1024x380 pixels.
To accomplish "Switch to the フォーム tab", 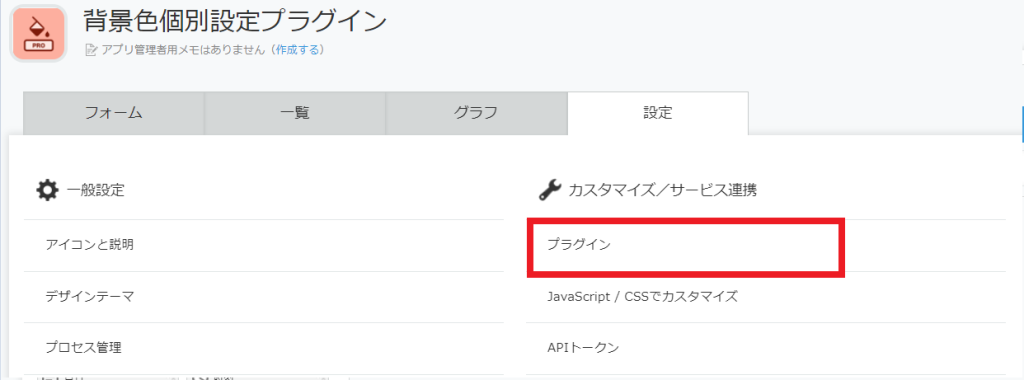I will click(114, 113).
